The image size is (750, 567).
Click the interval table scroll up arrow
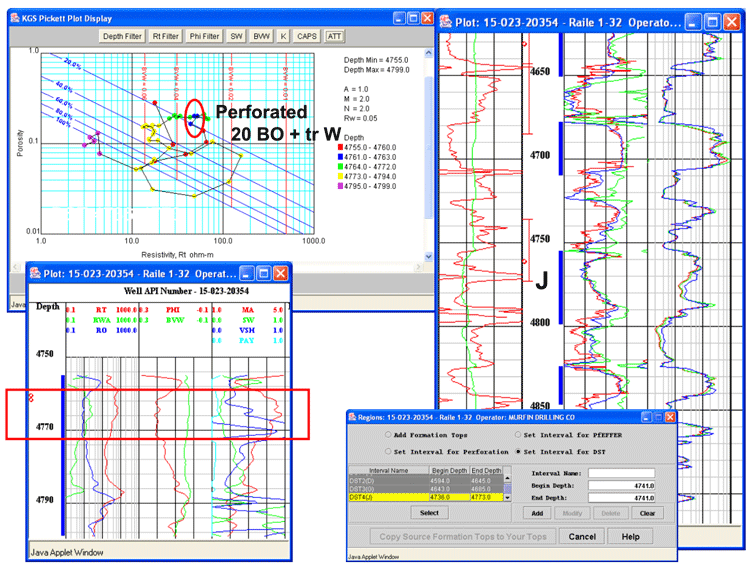[x=507, y=478]
